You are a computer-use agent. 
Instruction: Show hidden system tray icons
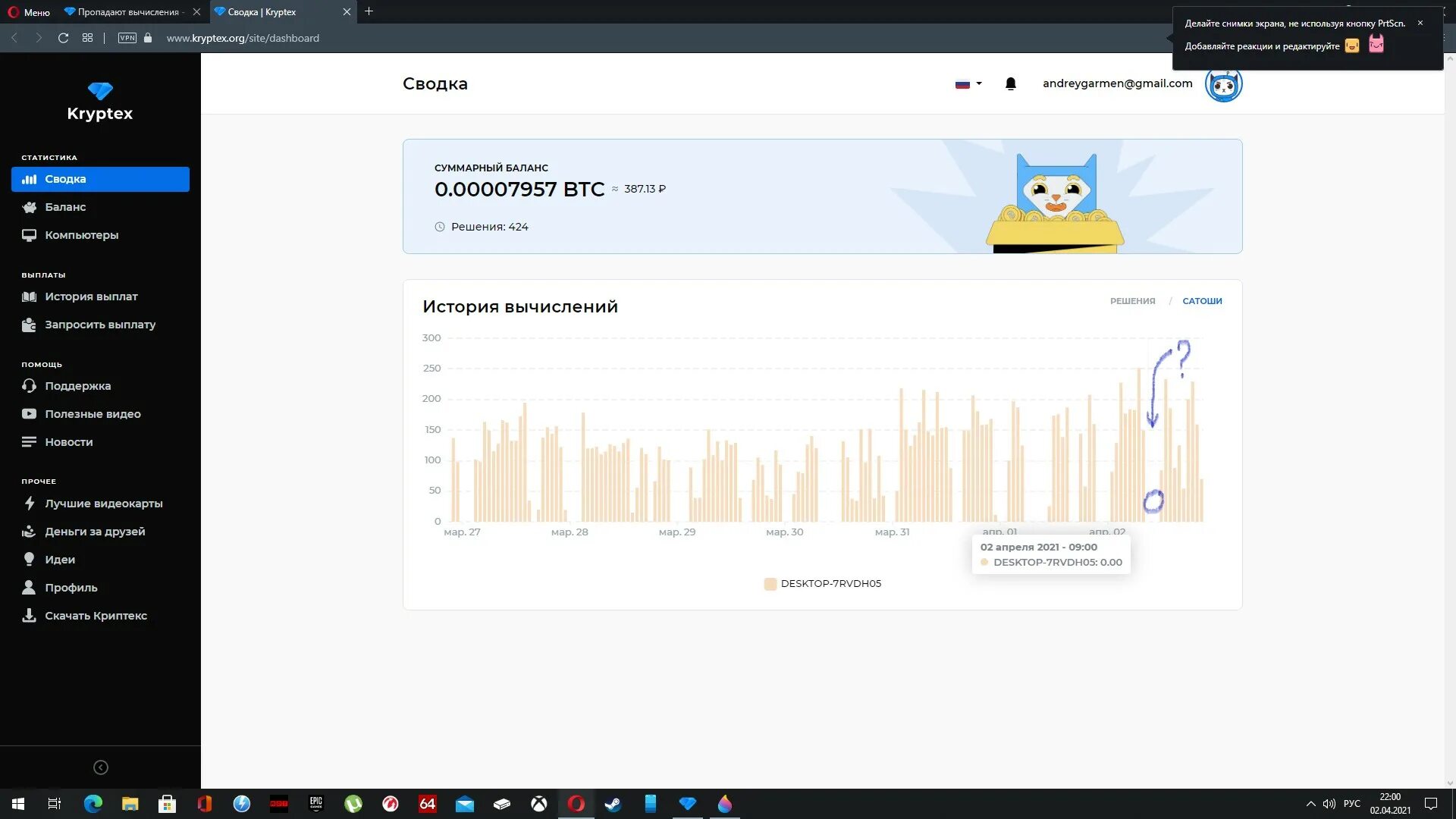[x=1310, y=804]
